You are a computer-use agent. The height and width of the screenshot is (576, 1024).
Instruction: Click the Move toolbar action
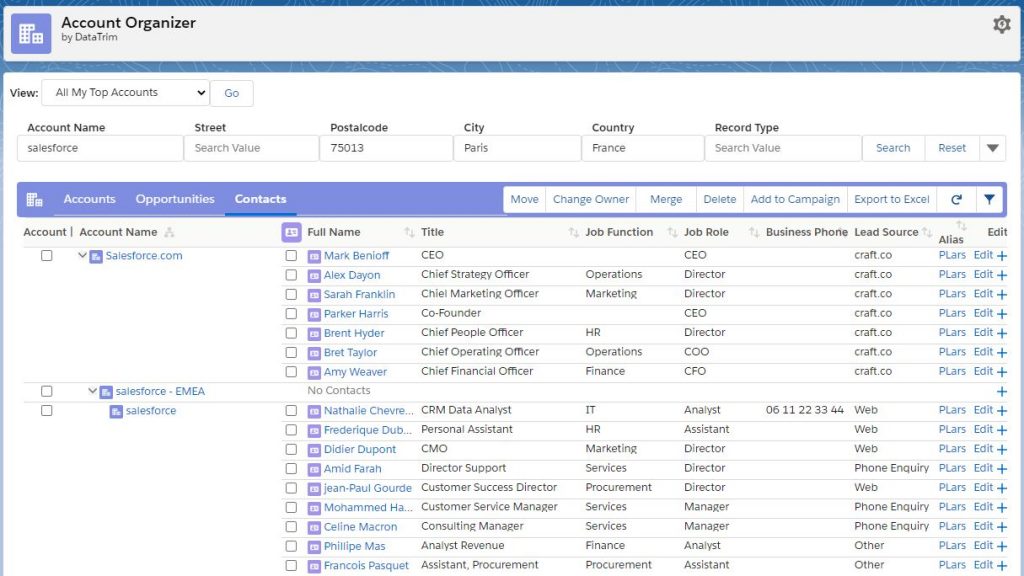point(524,199)
